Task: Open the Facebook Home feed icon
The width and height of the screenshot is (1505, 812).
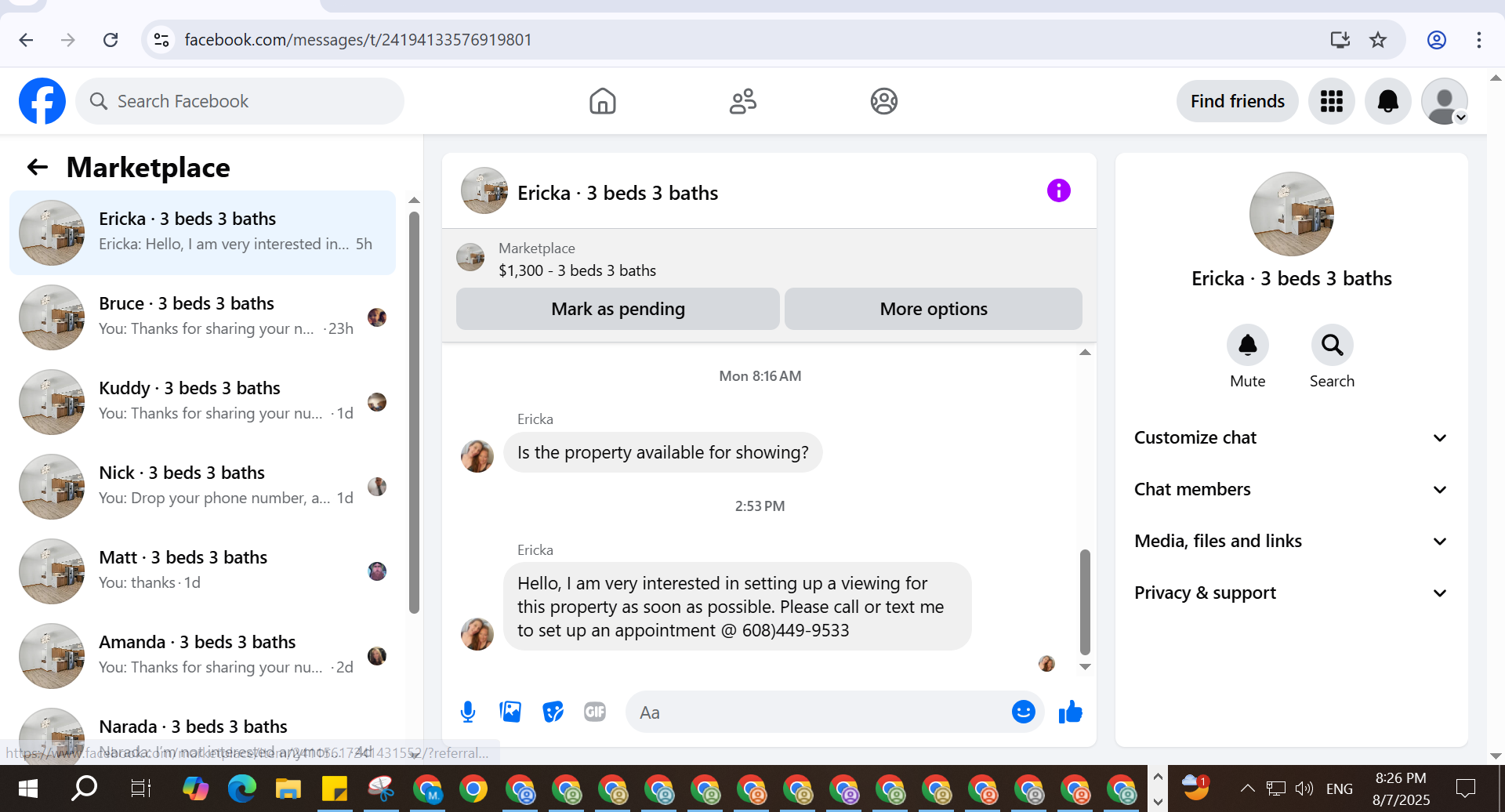Action: [602, 101]
